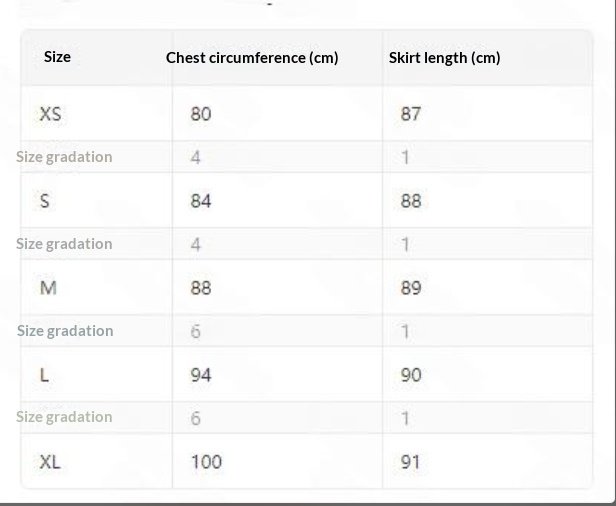Select the XS size label
Image resolution: width=616 pixels, height=506 pixels.
(50, 114)
